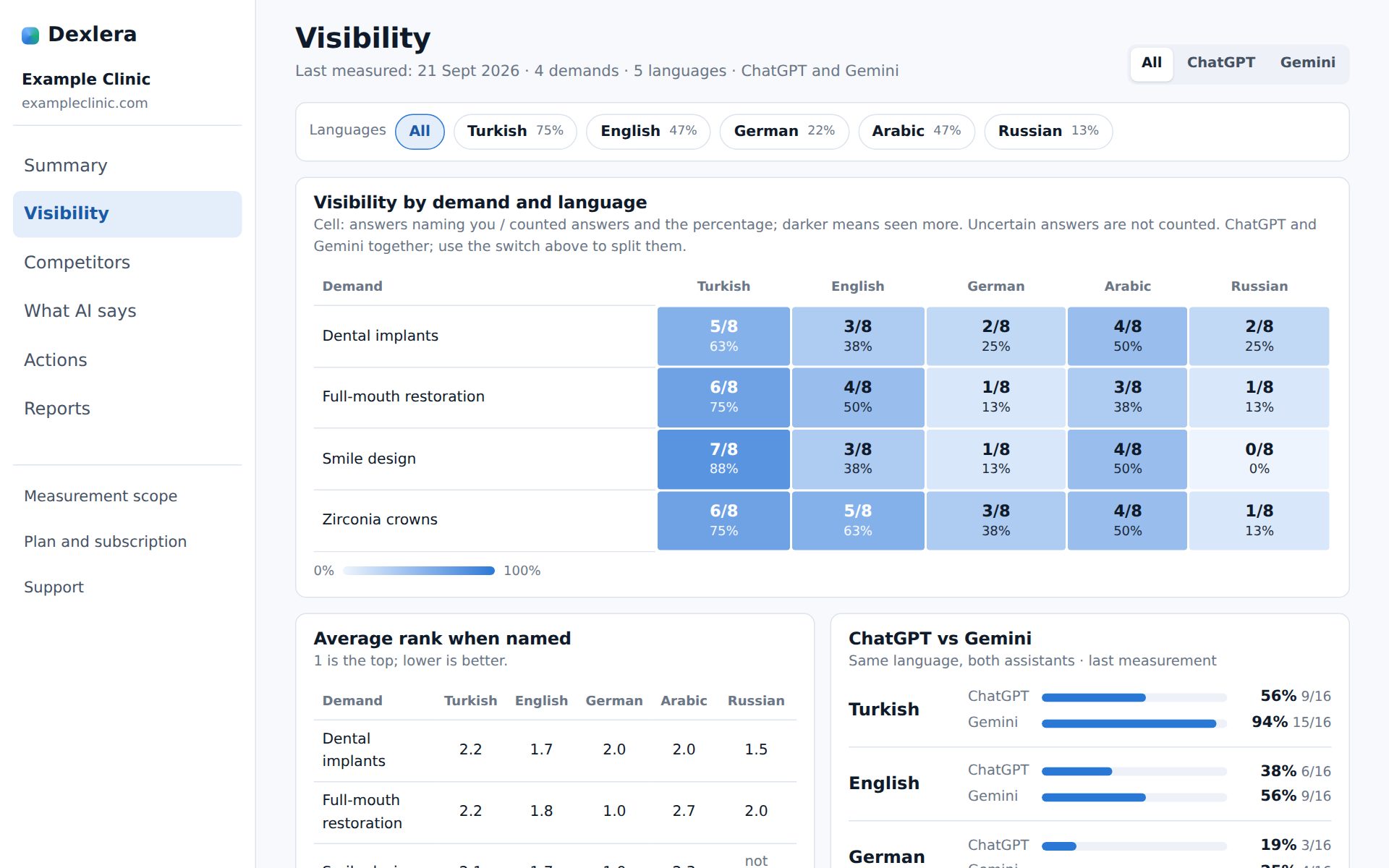Click Dental implants Russian rank 1.5
Screen dimensions: 1389x868
point(756,749)
